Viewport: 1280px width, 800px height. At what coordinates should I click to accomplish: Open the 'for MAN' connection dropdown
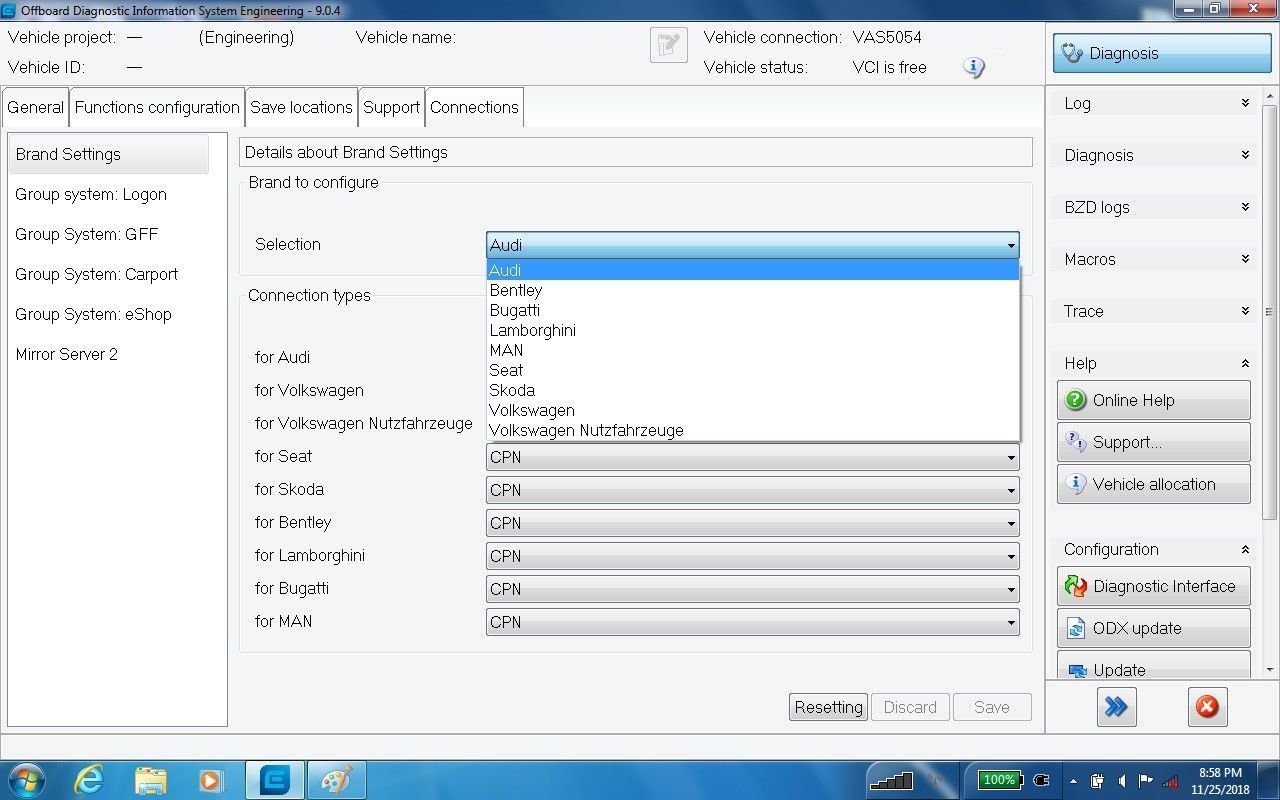point(752,622)
